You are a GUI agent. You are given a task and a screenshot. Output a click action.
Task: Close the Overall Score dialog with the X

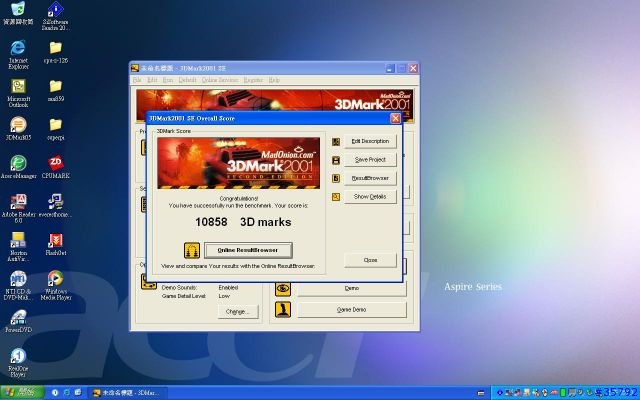tap(395, 118)
